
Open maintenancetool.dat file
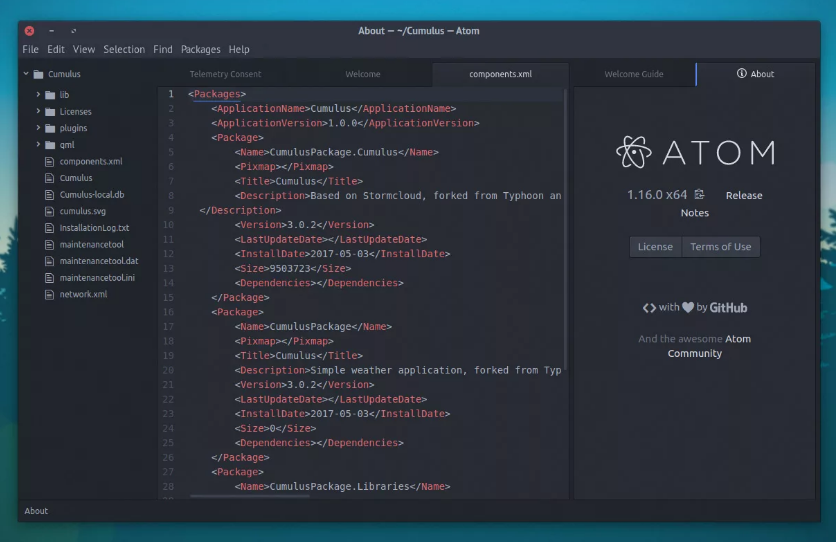click(99, 261)
